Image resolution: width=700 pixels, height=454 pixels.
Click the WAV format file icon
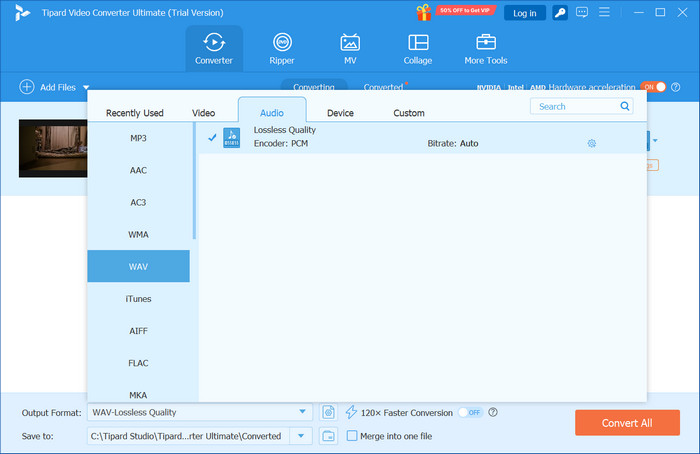tap(231, 137)
